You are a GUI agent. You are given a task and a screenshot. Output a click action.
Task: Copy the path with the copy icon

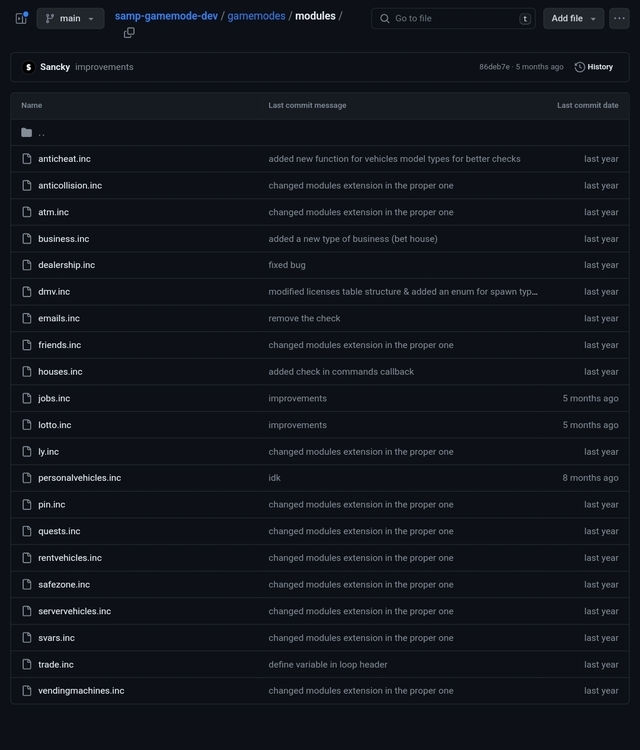(x=129, y=33)
